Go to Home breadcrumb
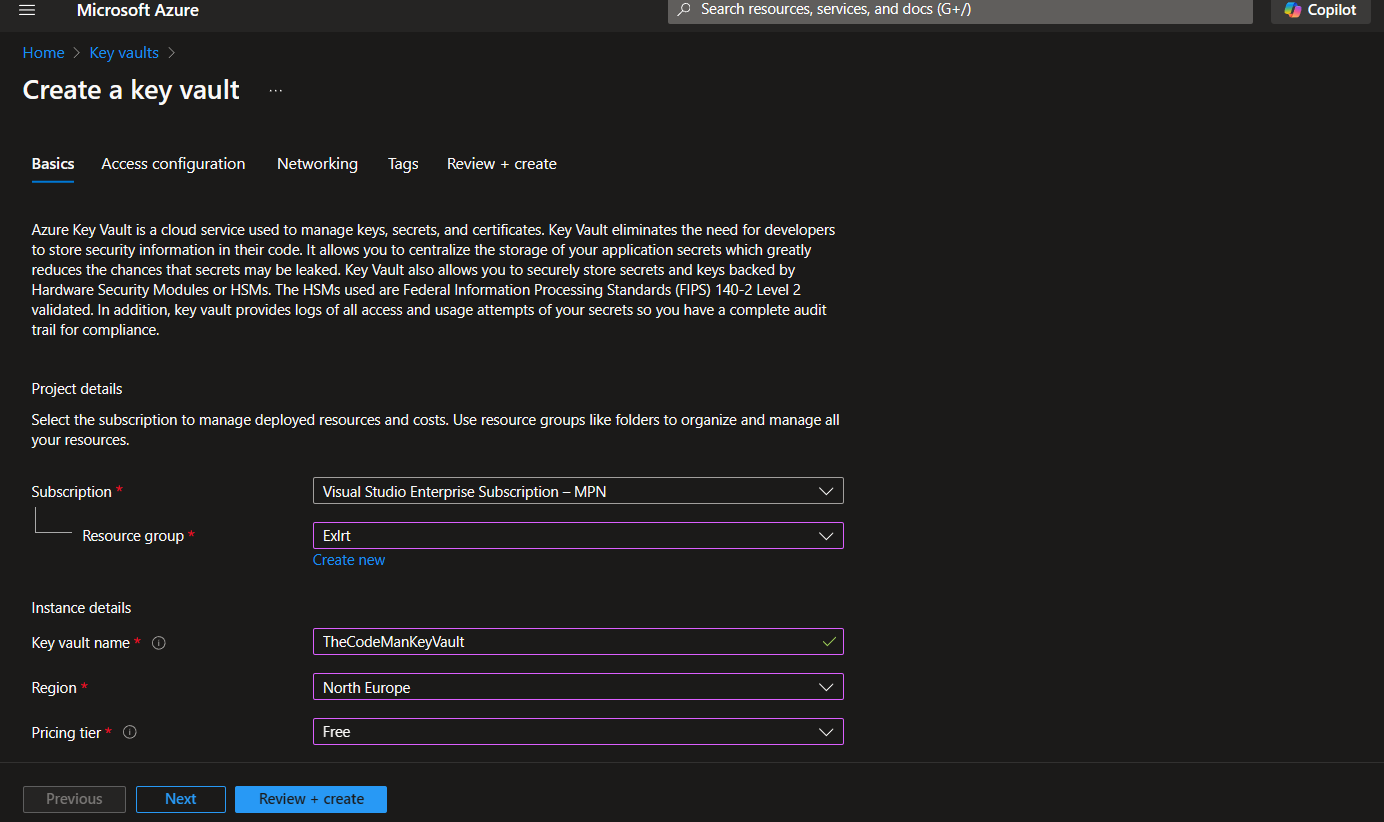Viewport: 1384px width, 822px height. (43, 53)
